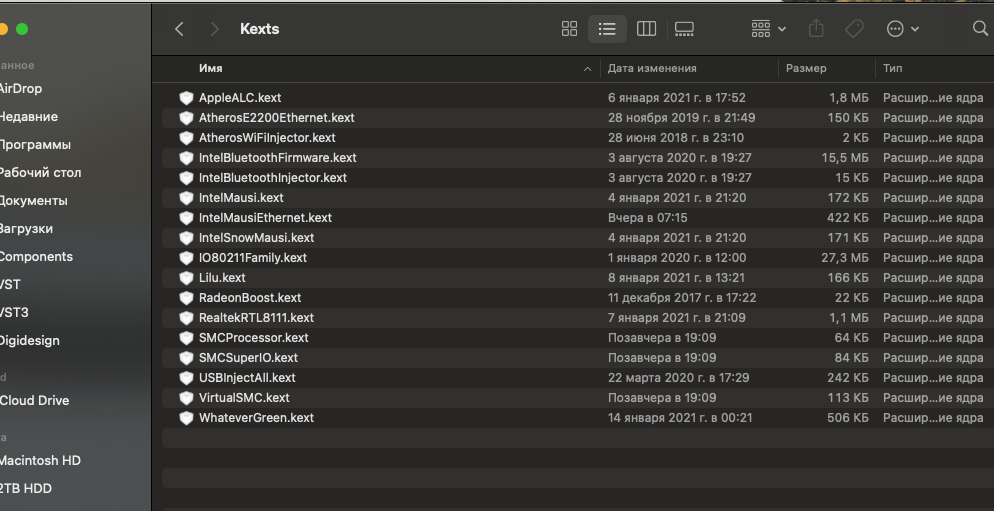Open Документы in the sidebar
Viewport: 994px width, 511px height.
click(33, 200)
